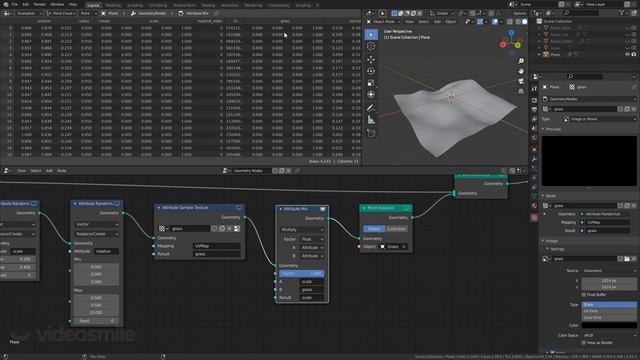
Task: Select the Select Box tool in viewport
Action: [371, 34]
